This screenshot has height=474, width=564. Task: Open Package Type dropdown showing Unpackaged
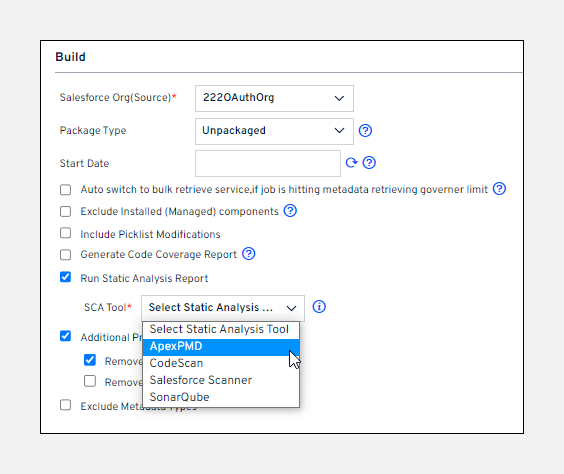click(274, 131)
